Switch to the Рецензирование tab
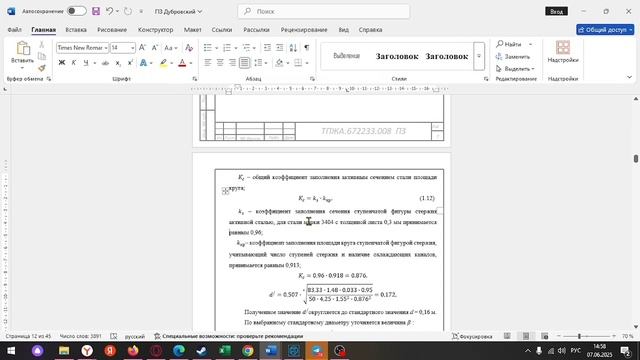Screen dimensions: 640x360 click(x=304, y=30)
